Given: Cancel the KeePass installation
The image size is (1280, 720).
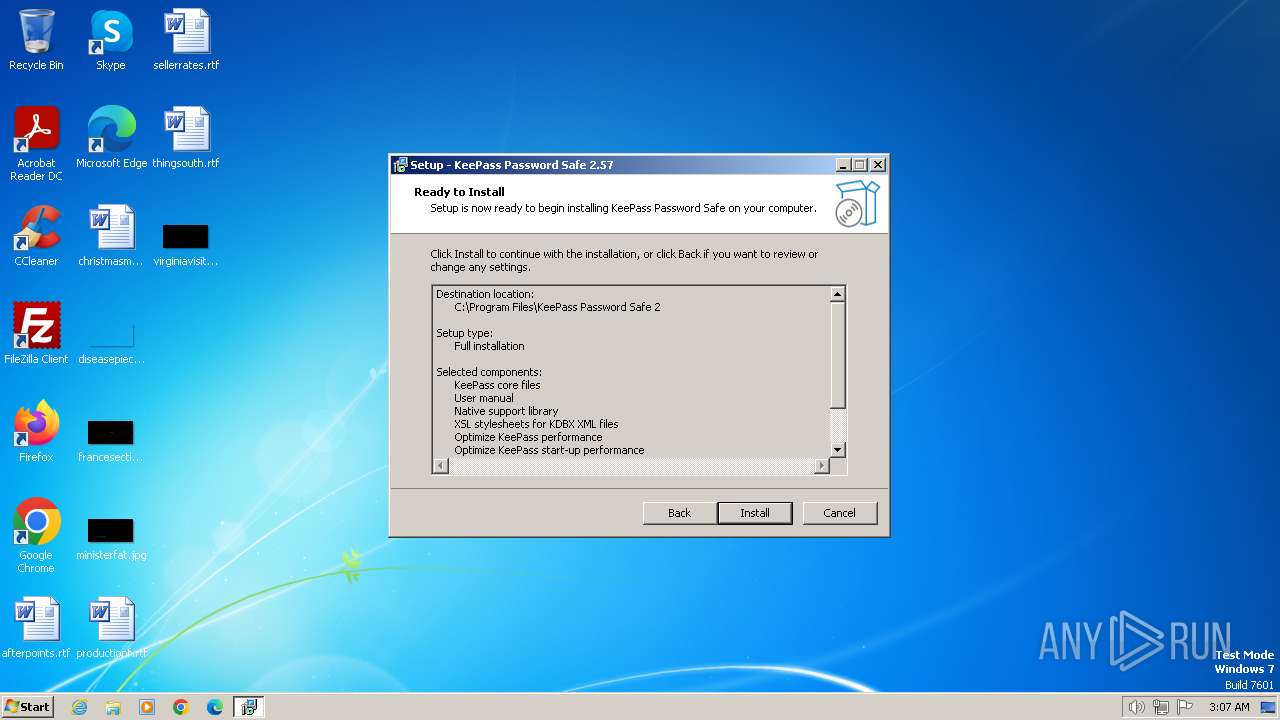Looking at the screenshot, I should pos(840,513).
